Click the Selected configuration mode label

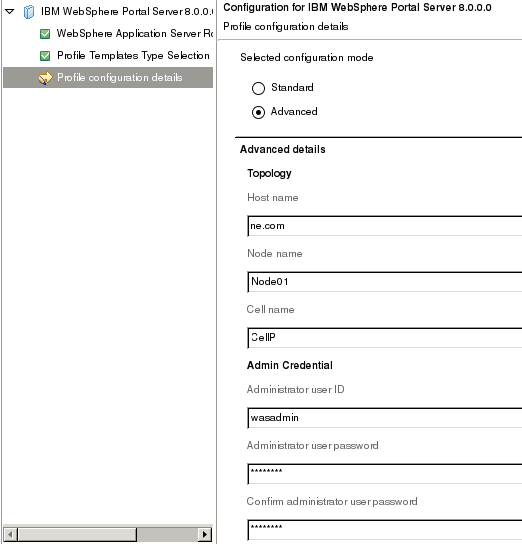tap(307, 58)
